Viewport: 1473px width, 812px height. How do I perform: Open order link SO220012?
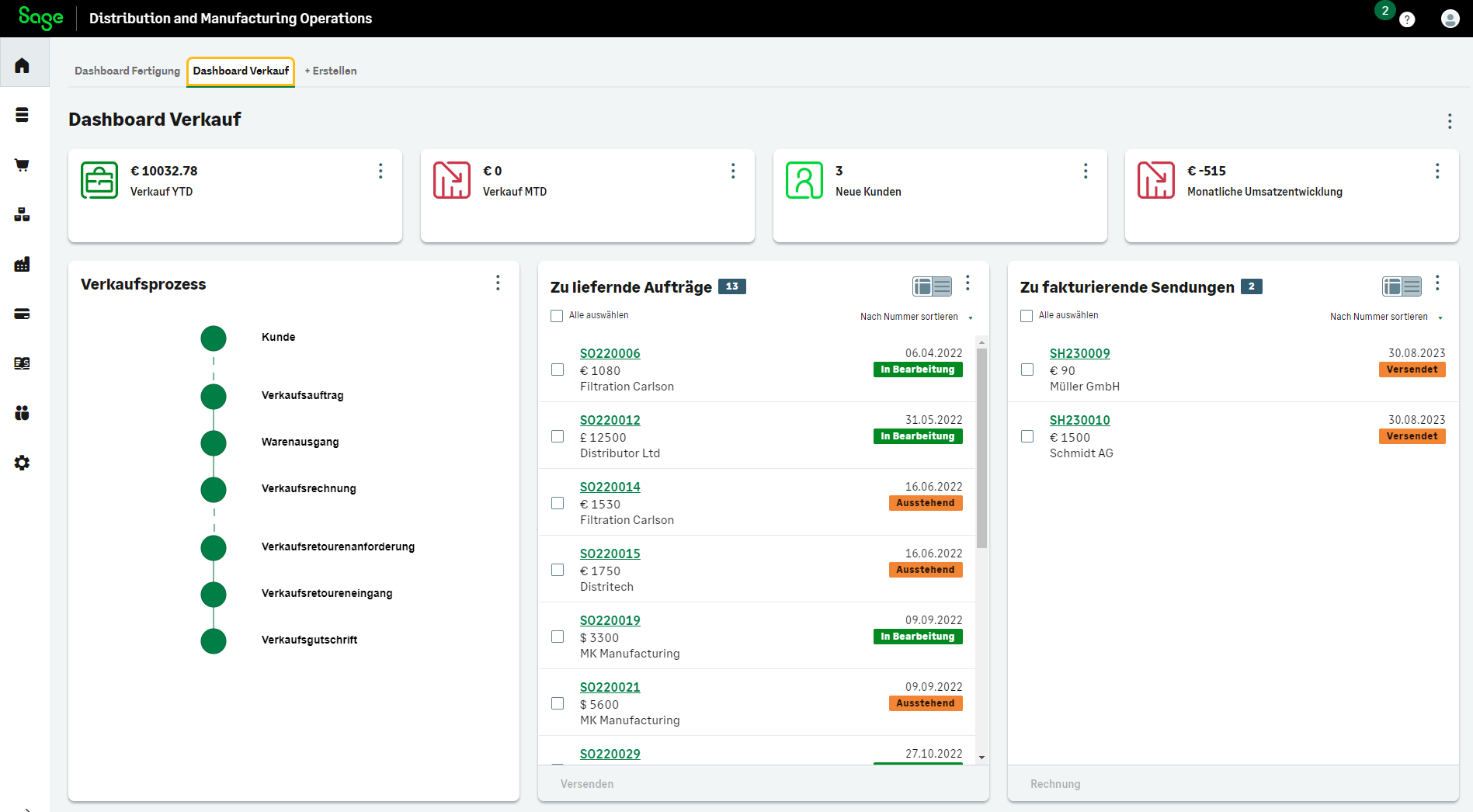pos(610,420)
